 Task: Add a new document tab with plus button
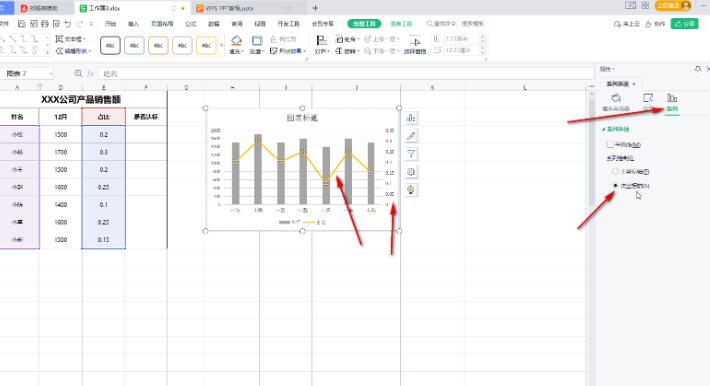coord(316,8)
